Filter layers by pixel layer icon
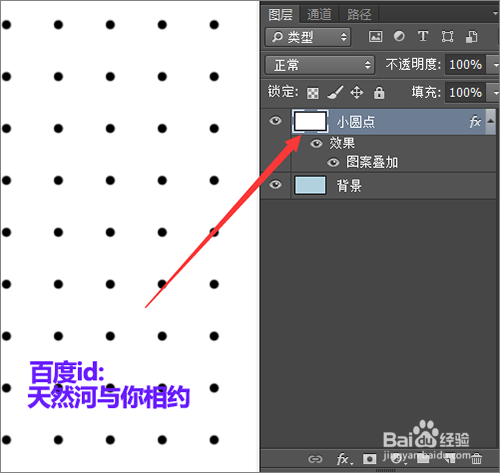500x473 pixels. click(376, 36)
